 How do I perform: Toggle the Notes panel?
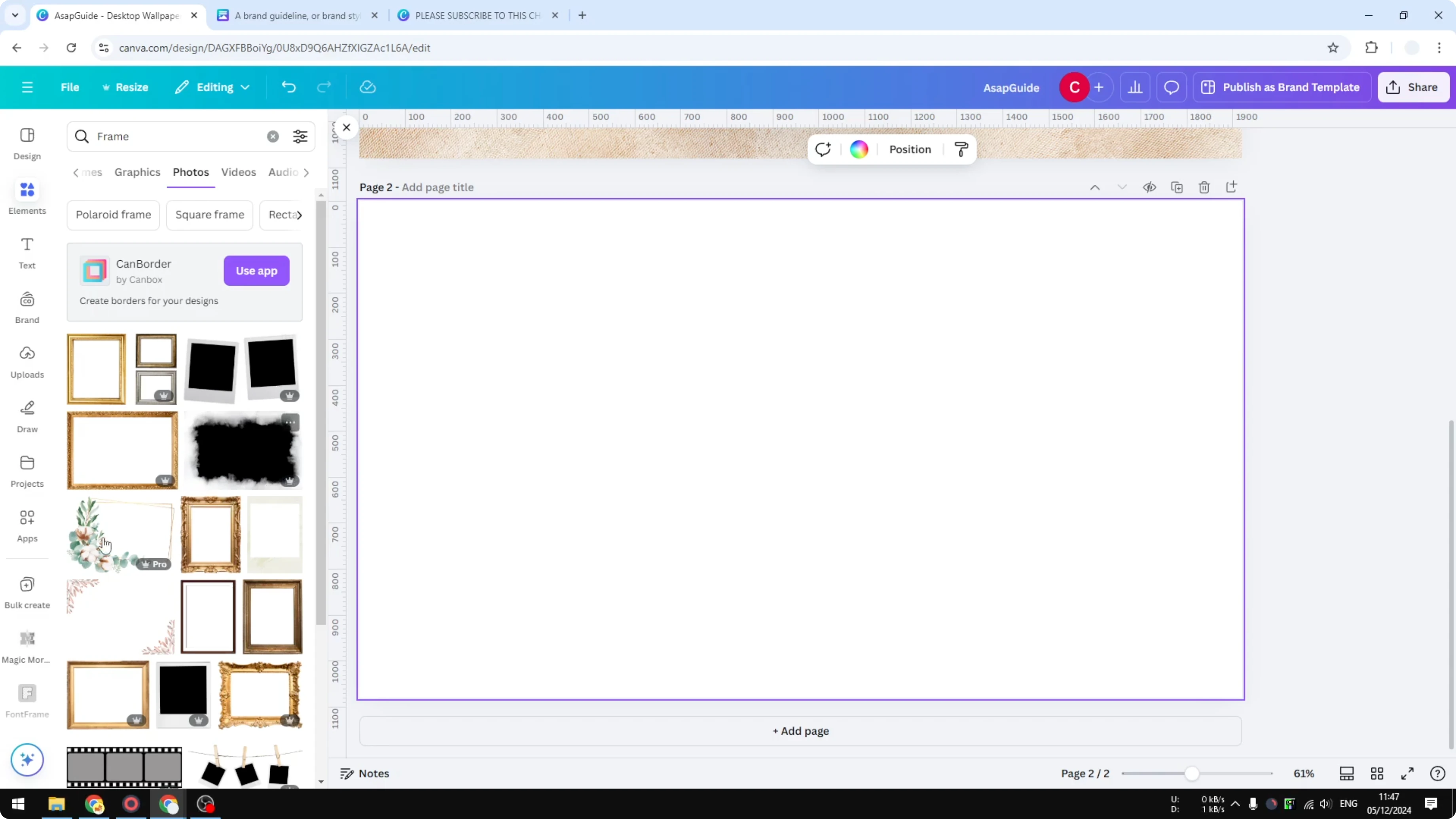point(364,773)
